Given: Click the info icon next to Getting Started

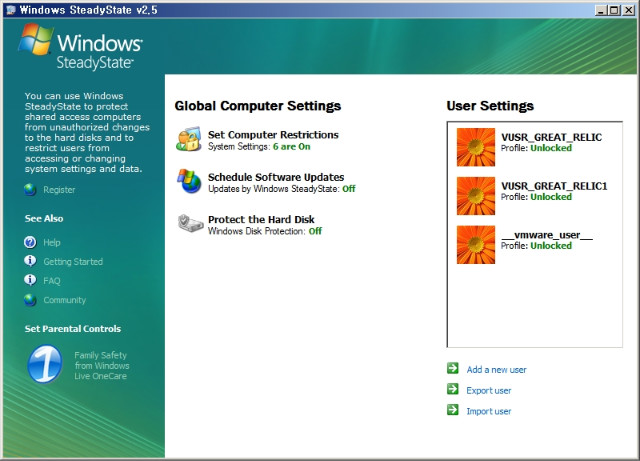Looking at the screenshot, I should click(x=30, y=261).
